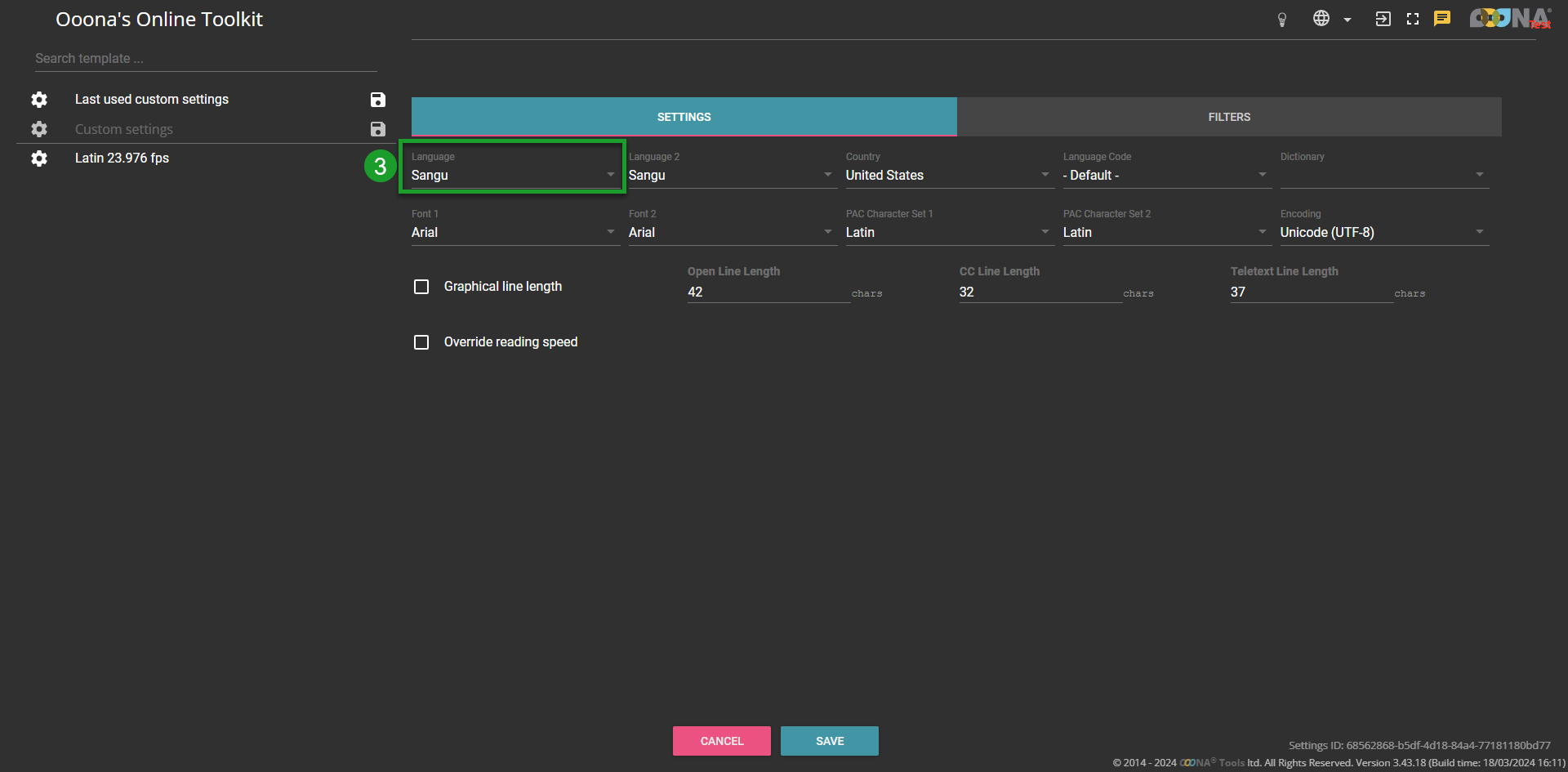Click the logout exit icon
The width and height of the screenshot is (1568, 772).
pyautogui.click(x=1383, y=19)
